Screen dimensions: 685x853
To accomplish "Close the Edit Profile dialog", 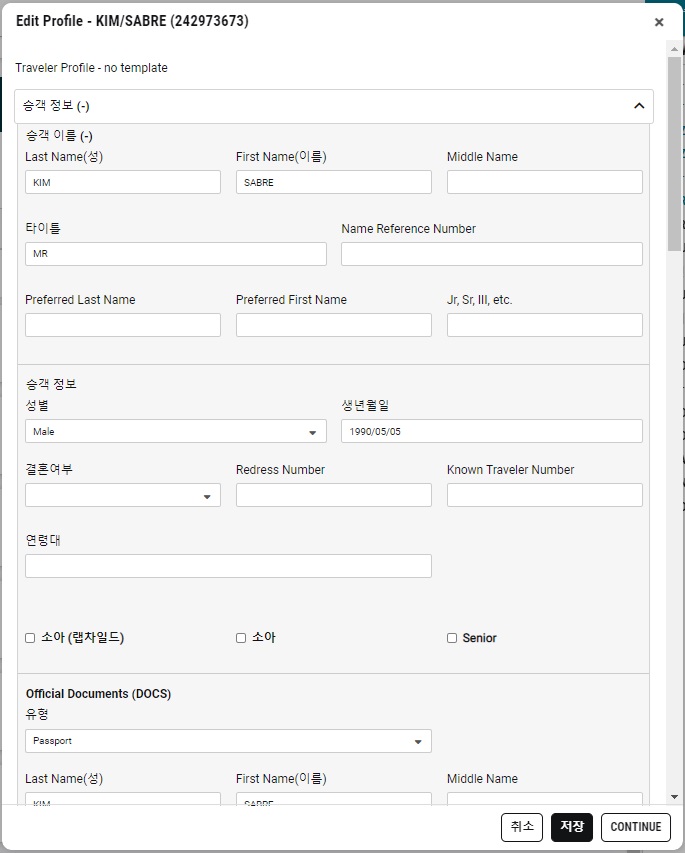I will (659, 22).
